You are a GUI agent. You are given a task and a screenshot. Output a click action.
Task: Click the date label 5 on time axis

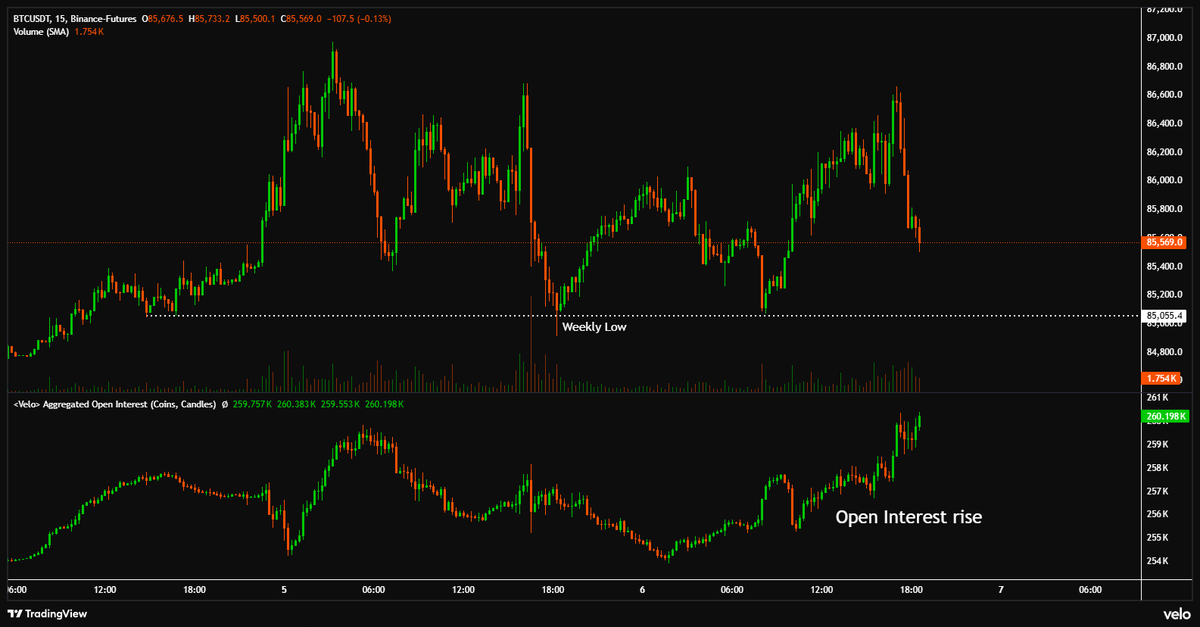click(284, 590)
